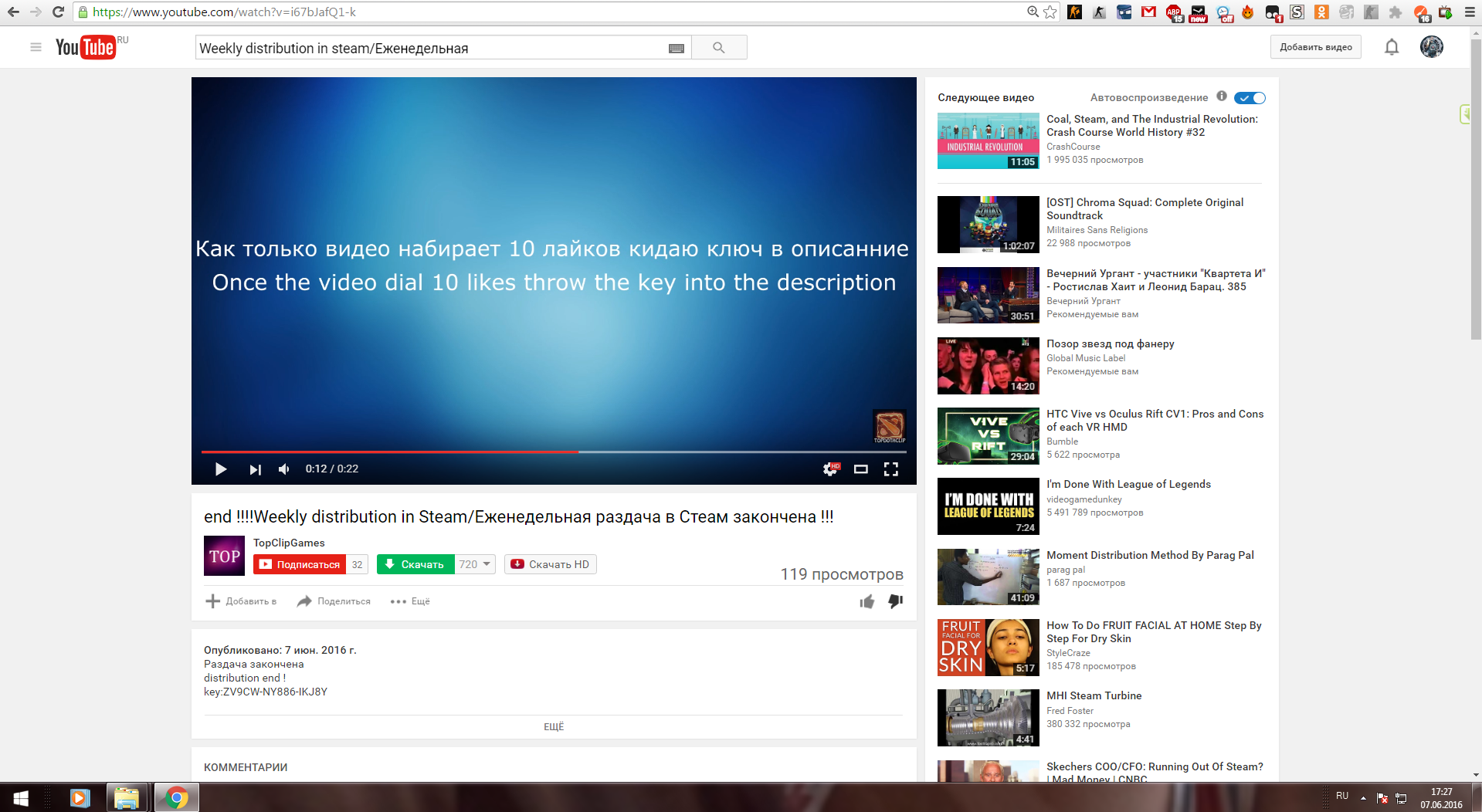1482x812 pixels.
Task: Open the notifications bell
Action: pos(1392,47)
